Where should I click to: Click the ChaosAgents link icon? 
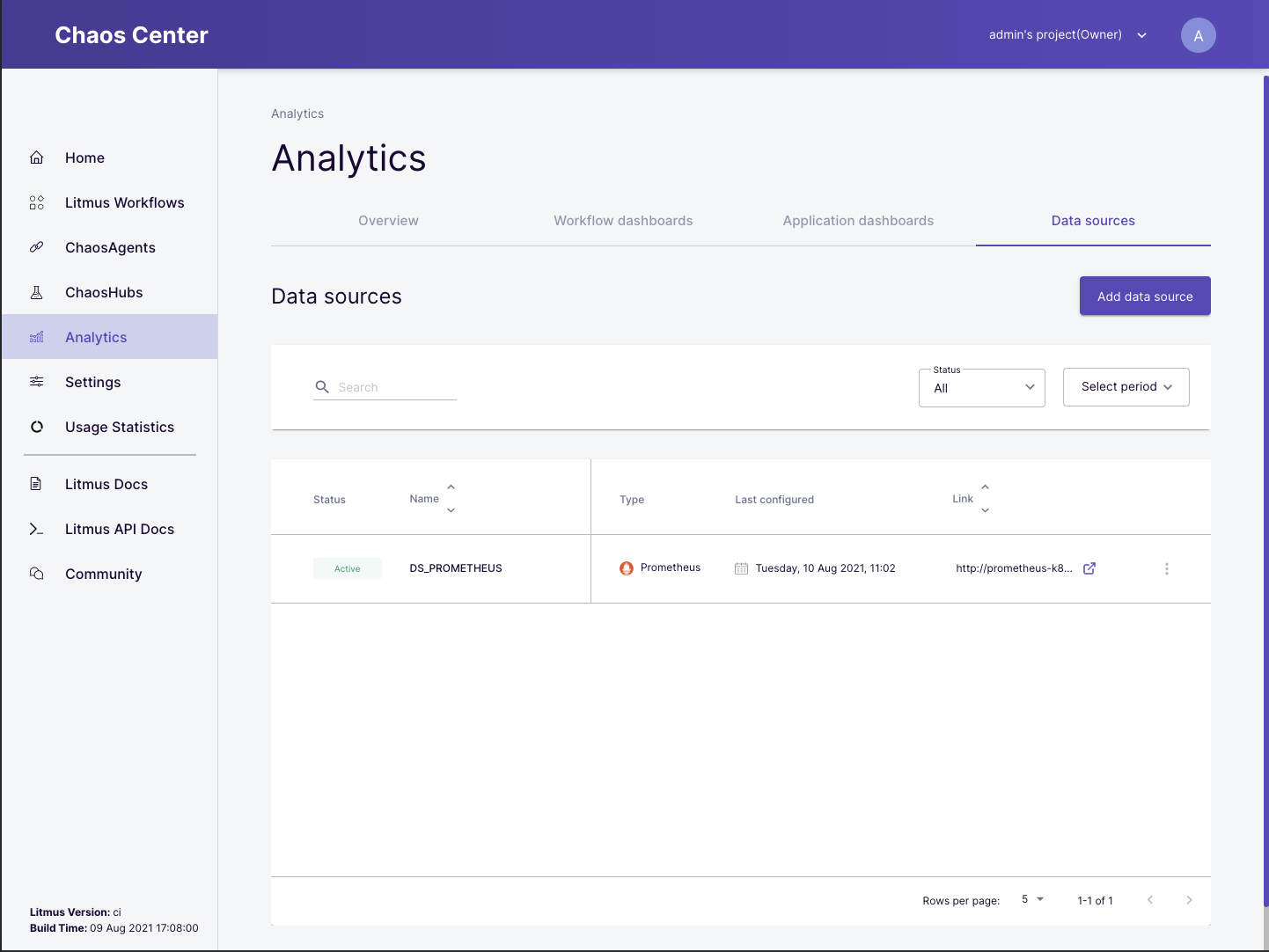pyautogui.click(x=37, y=247)
